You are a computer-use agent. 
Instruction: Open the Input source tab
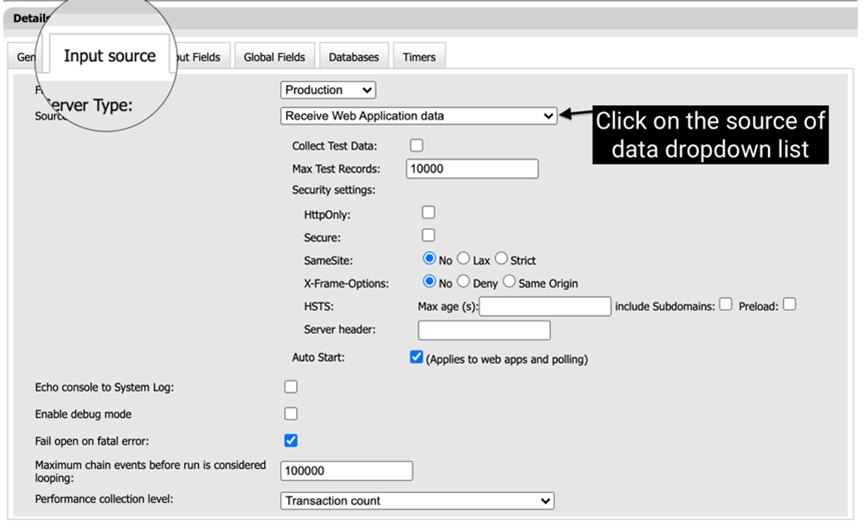[109, 56]
